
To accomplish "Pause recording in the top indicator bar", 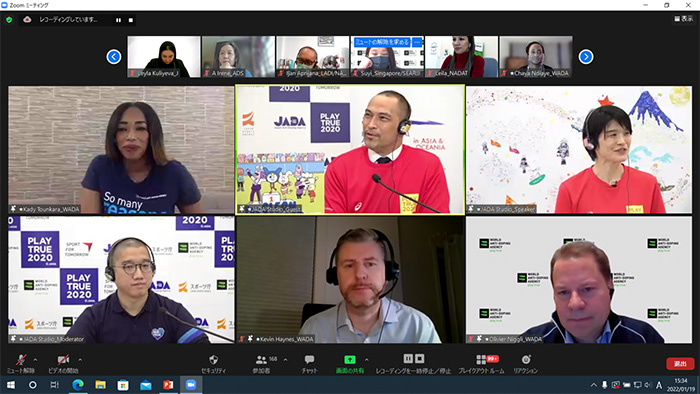I will click(x=118, y=20).
